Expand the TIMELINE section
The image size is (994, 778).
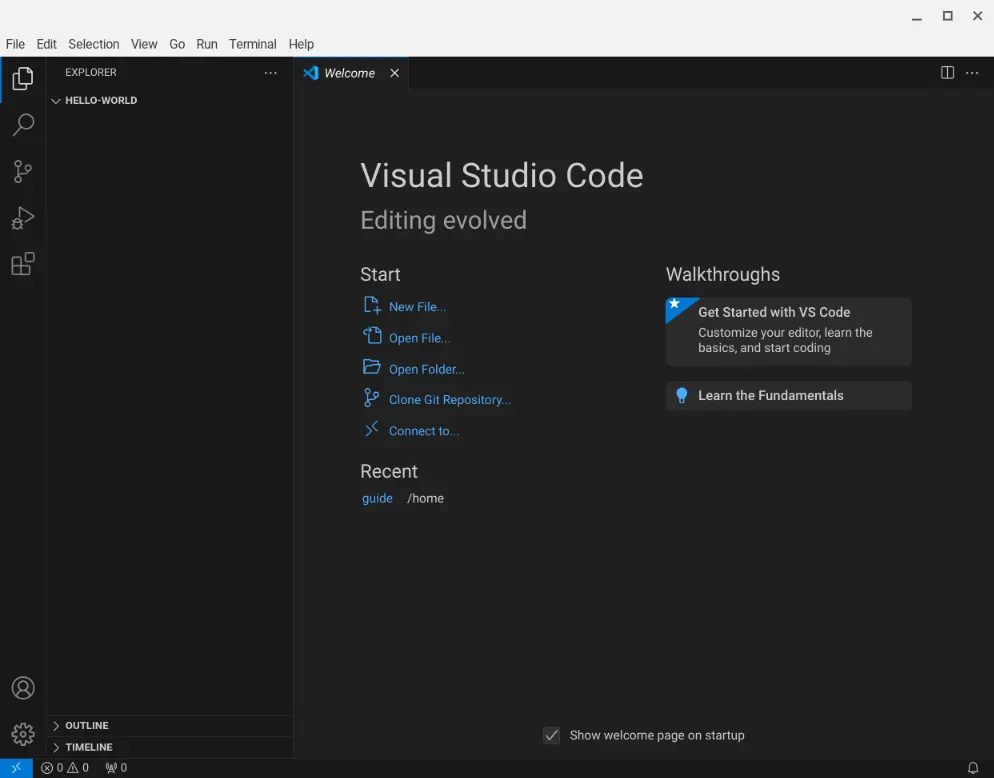point(89,747)
